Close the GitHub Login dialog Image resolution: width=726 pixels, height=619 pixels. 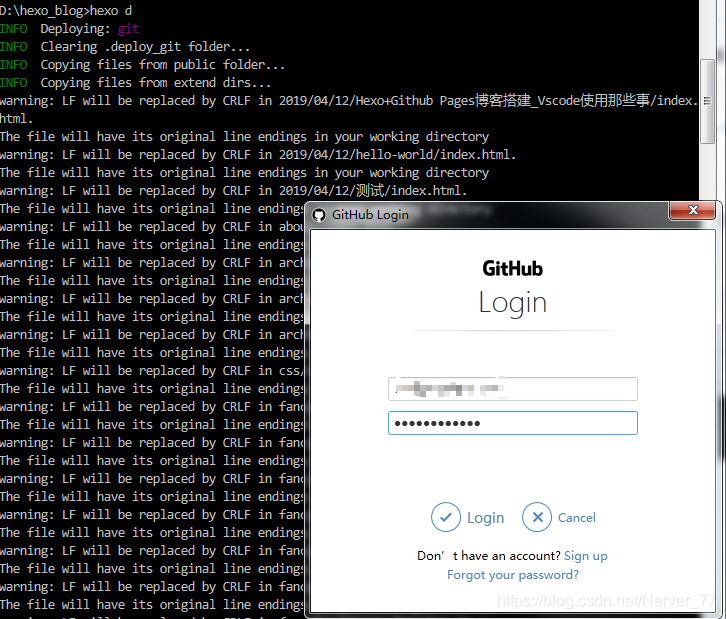click(693, 210)
